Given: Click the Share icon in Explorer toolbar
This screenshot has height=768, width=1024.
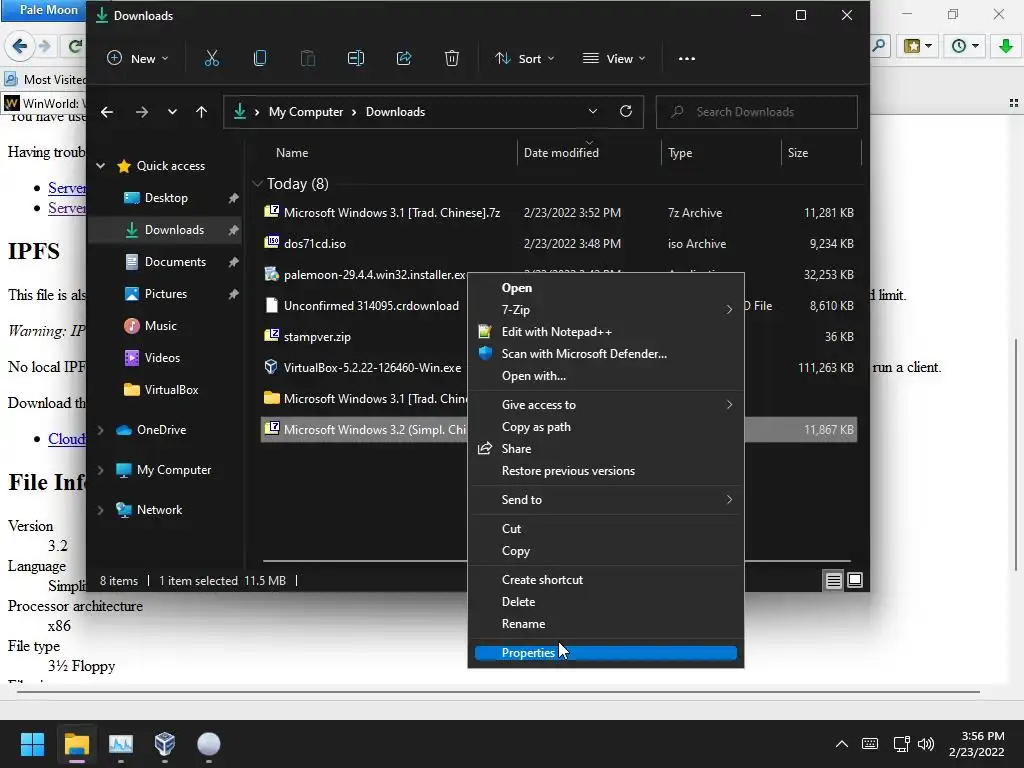Looking at the screenshot, I should (x=404, y=59).
